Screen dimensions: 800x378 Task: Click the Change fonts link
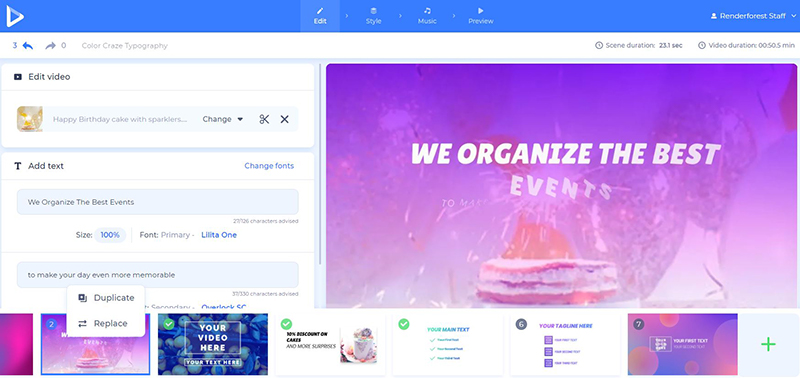point(269,166)
